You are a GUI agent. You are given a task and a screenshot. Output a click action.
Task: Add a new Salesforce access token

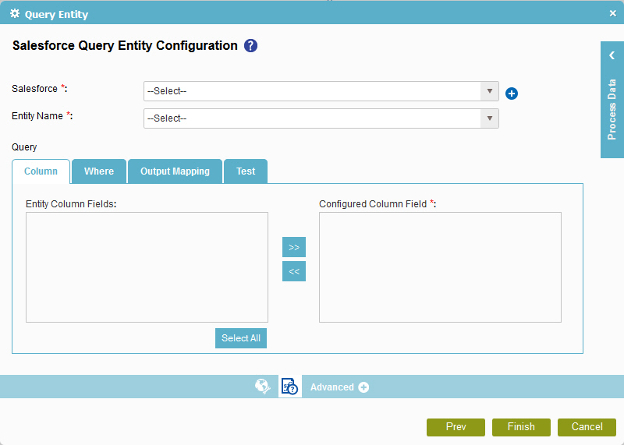pyautogui.click(x=511, y=94)
